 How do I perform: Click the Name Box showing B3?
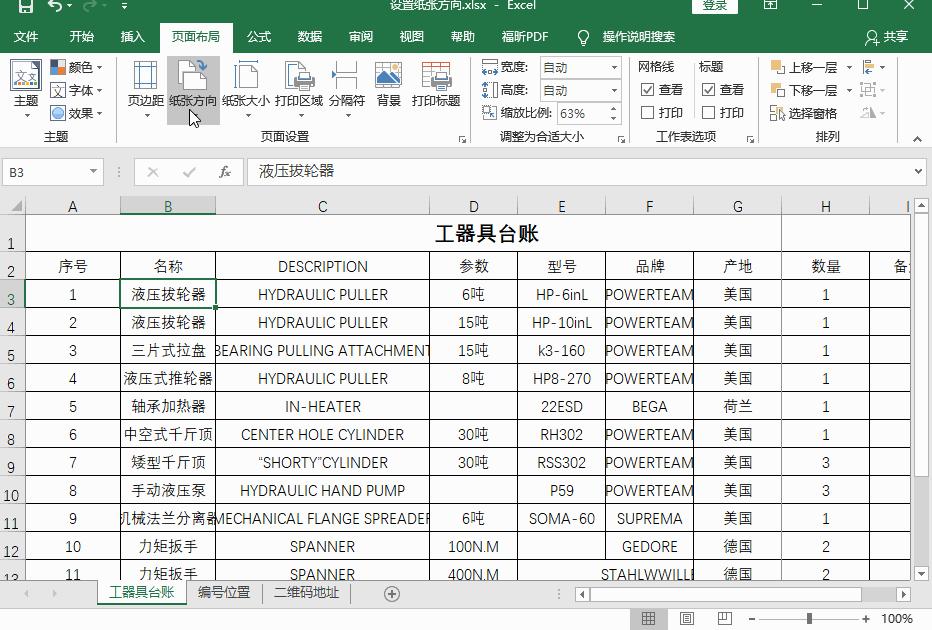45,171
